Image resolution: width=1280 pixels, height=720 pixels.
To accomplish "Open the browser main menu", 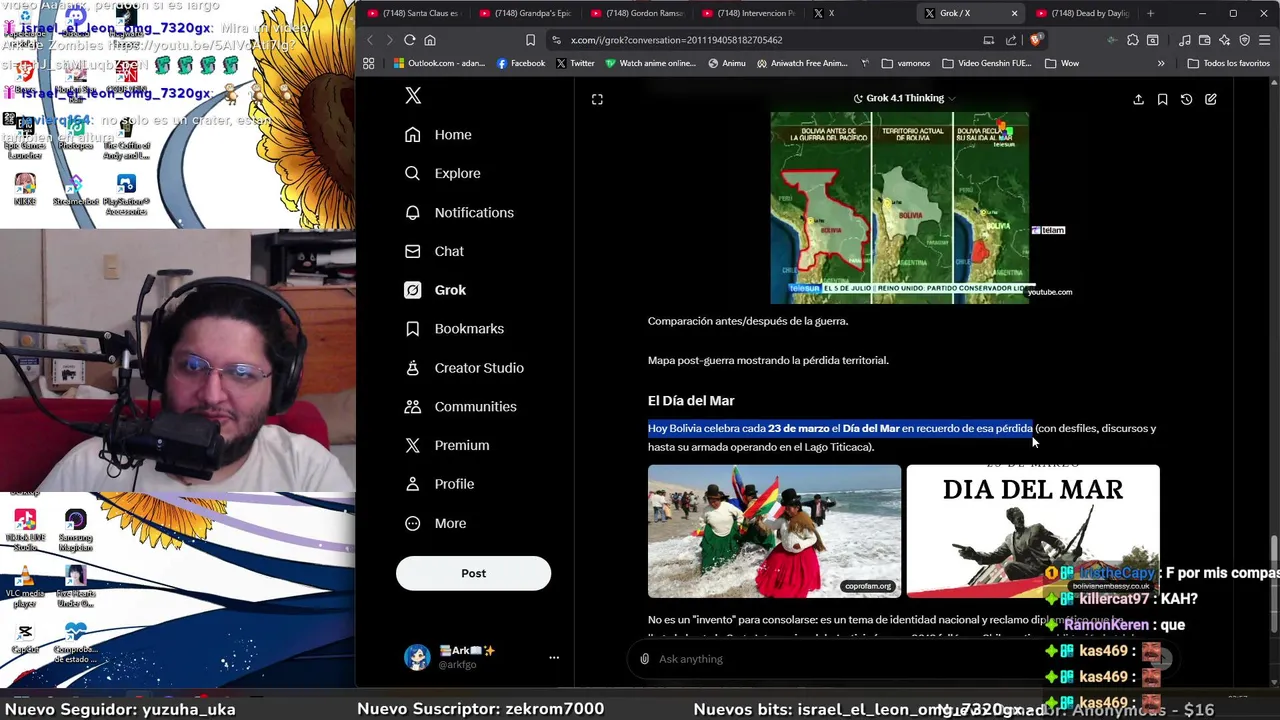I will 1264,40.
